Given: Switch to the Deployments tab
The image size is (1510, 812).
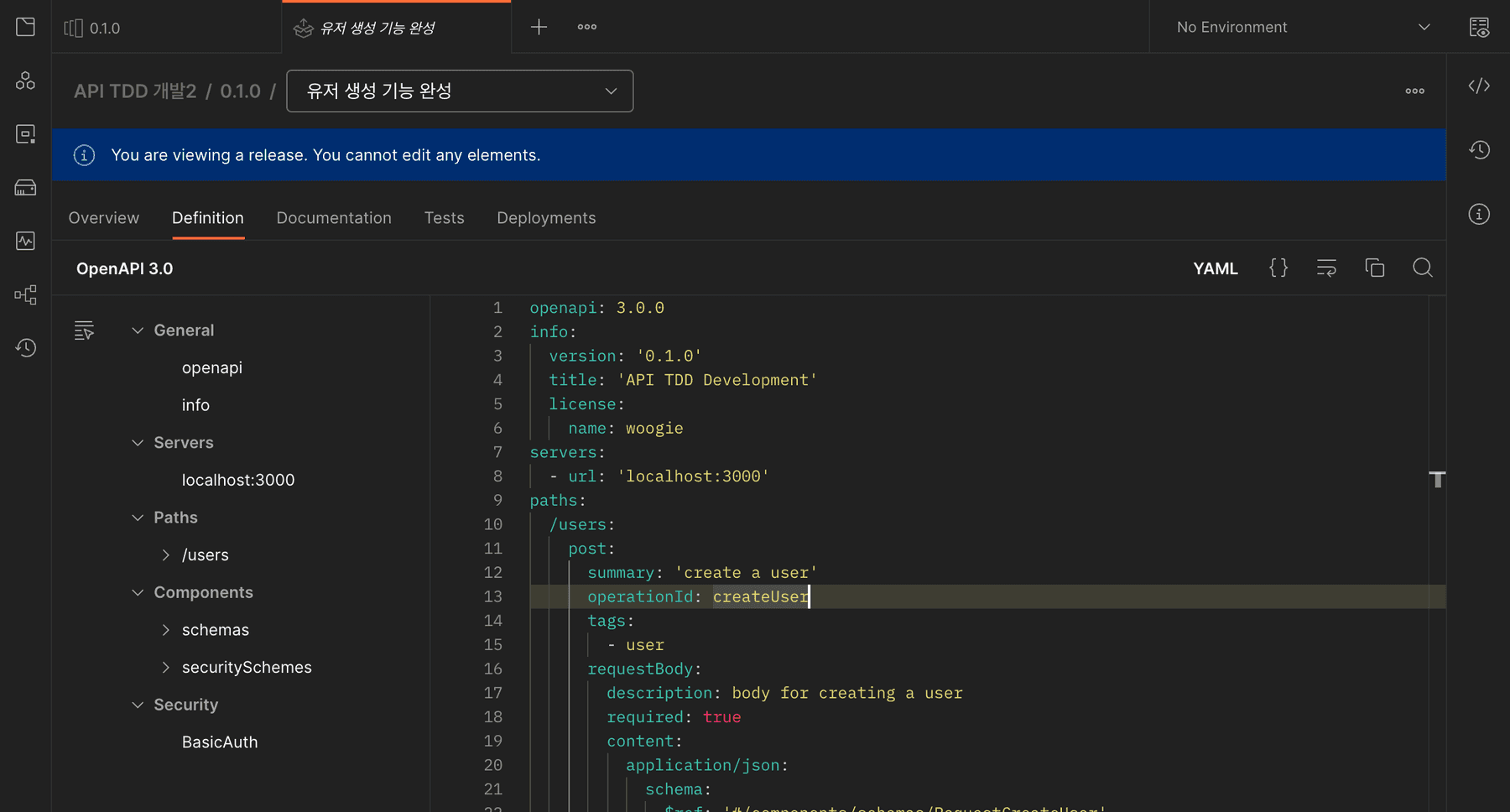Looking at the screenshot, I should coord(546,218).
